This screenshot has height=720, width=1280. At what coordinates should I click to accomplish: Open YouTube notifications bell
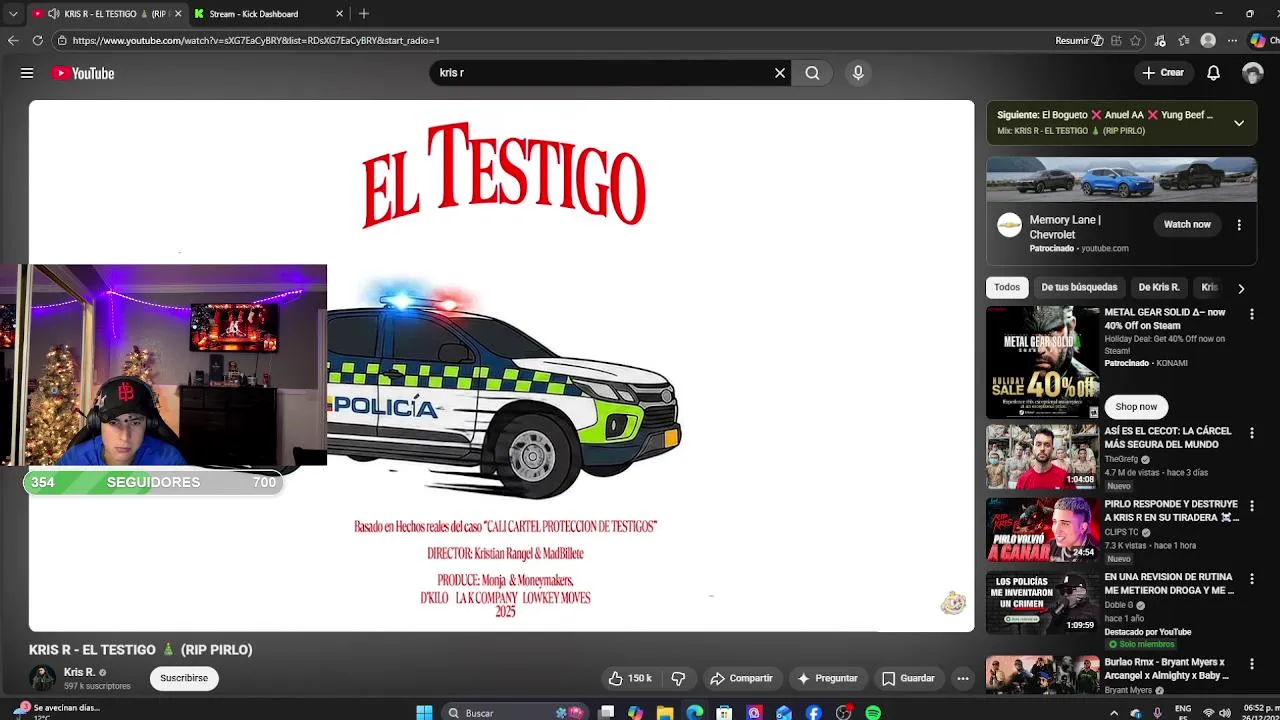coord(1213,73)
